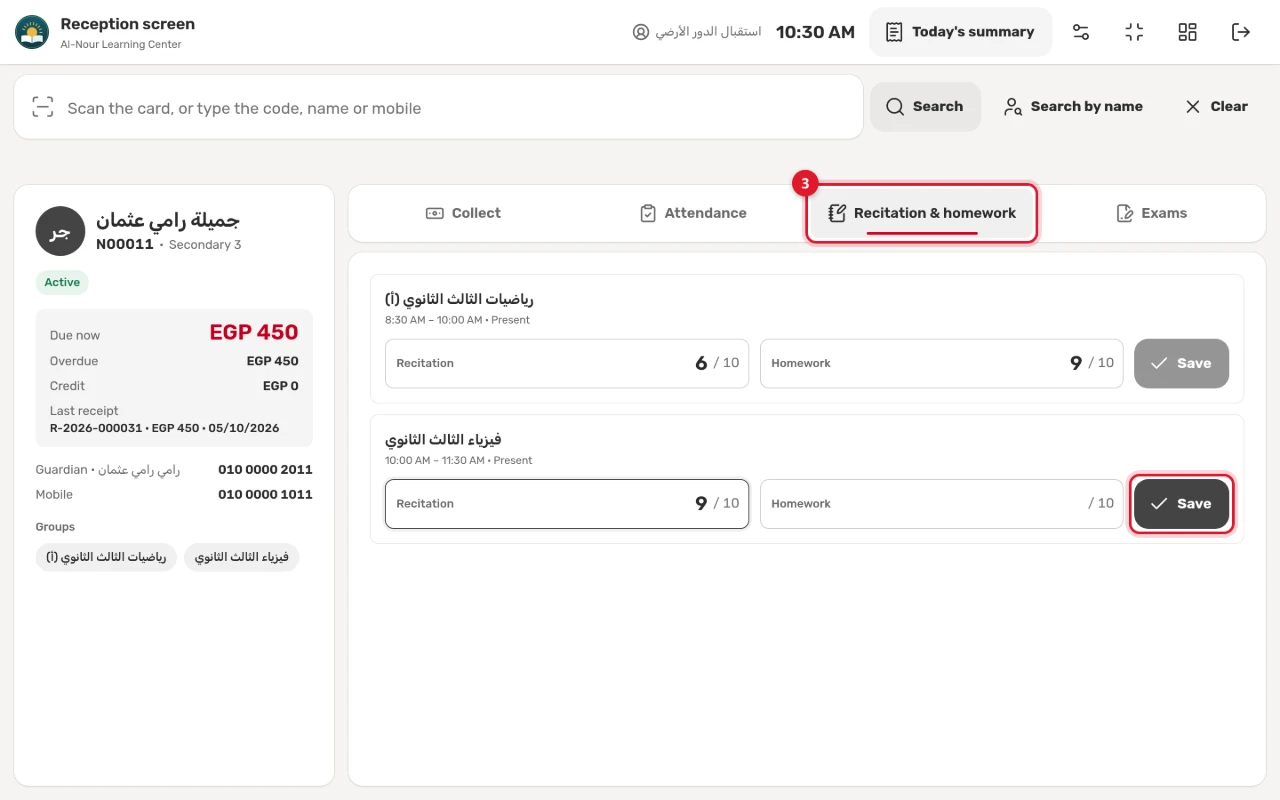Click the student name جميلة رامي عثمان
The image size is (1280, 800).
pos(168,220)
